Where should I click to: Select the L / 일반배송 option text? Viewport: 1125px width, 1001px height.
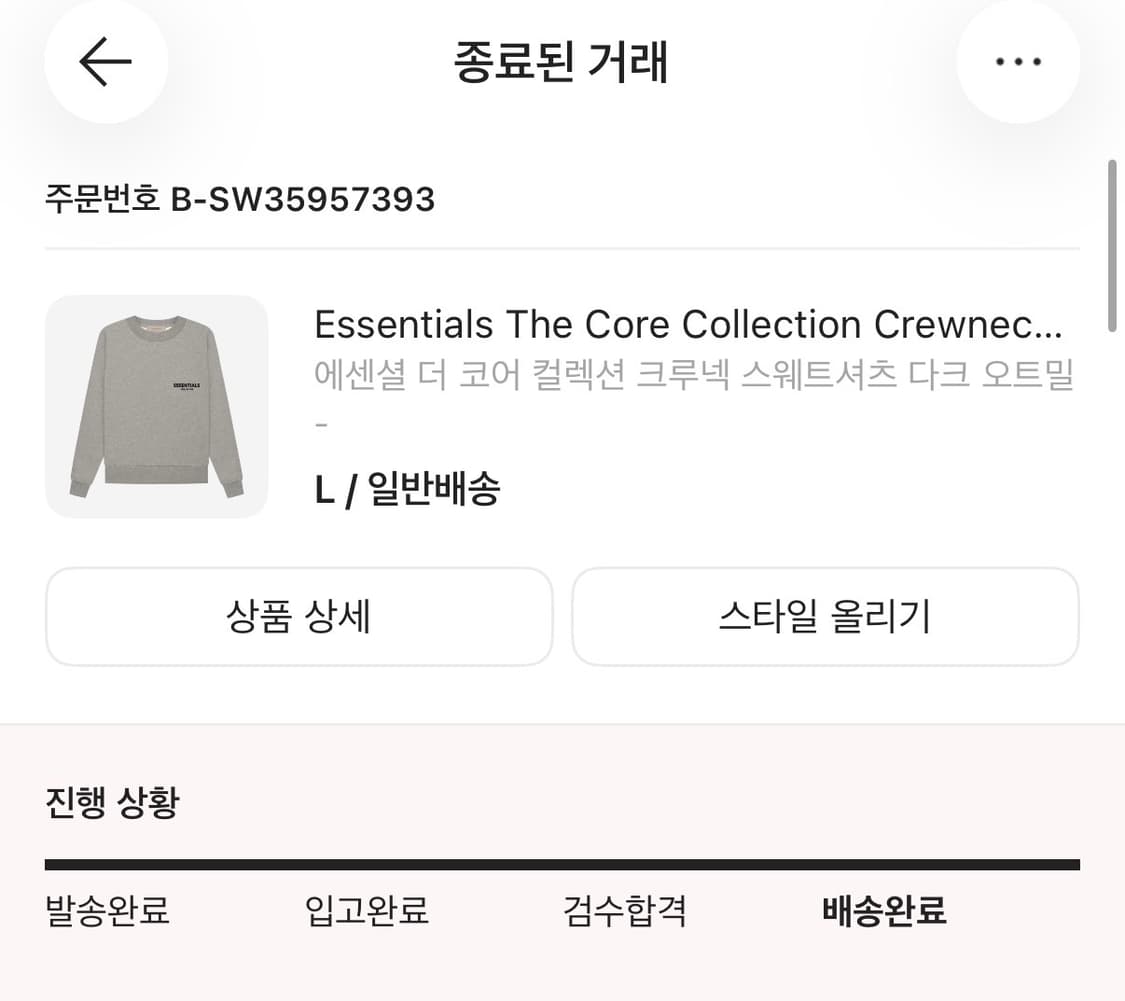[407, 489]
